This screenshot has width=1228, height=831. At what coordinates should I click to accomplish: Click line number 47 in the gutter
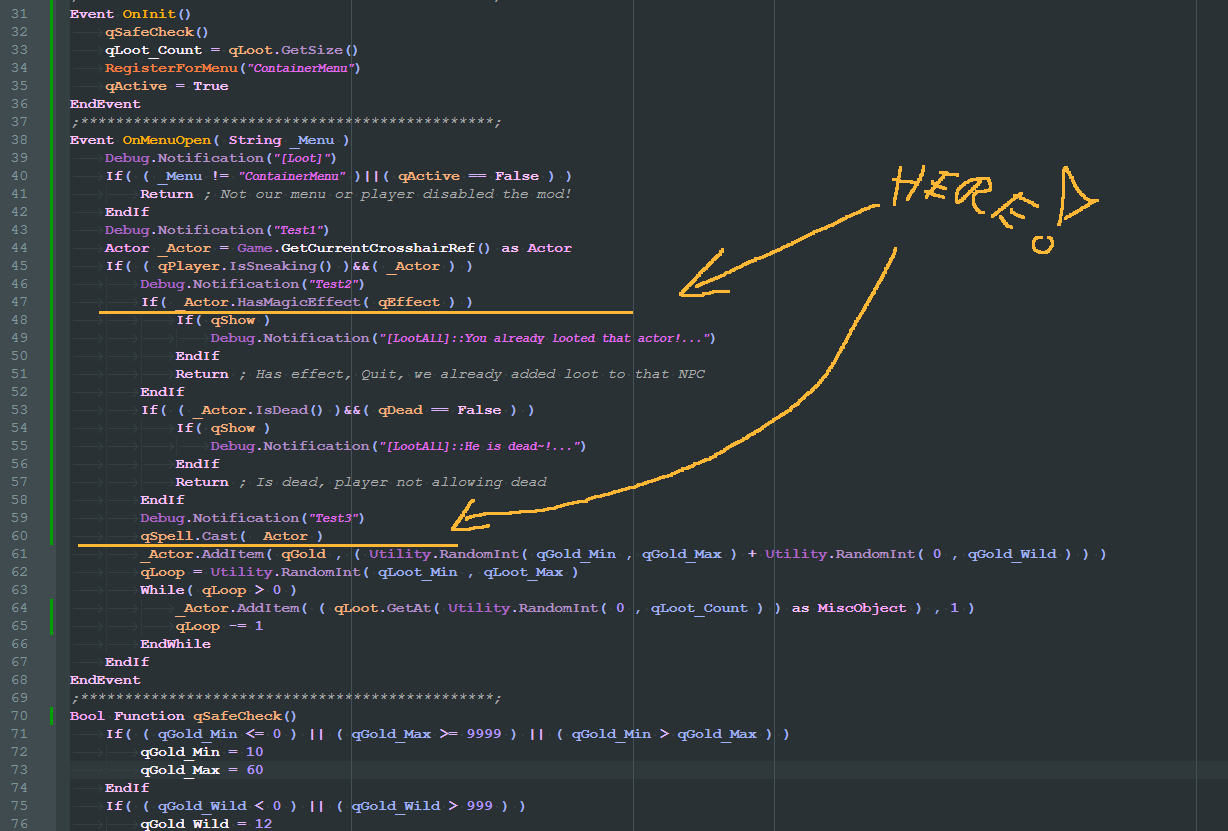point(20,302)
